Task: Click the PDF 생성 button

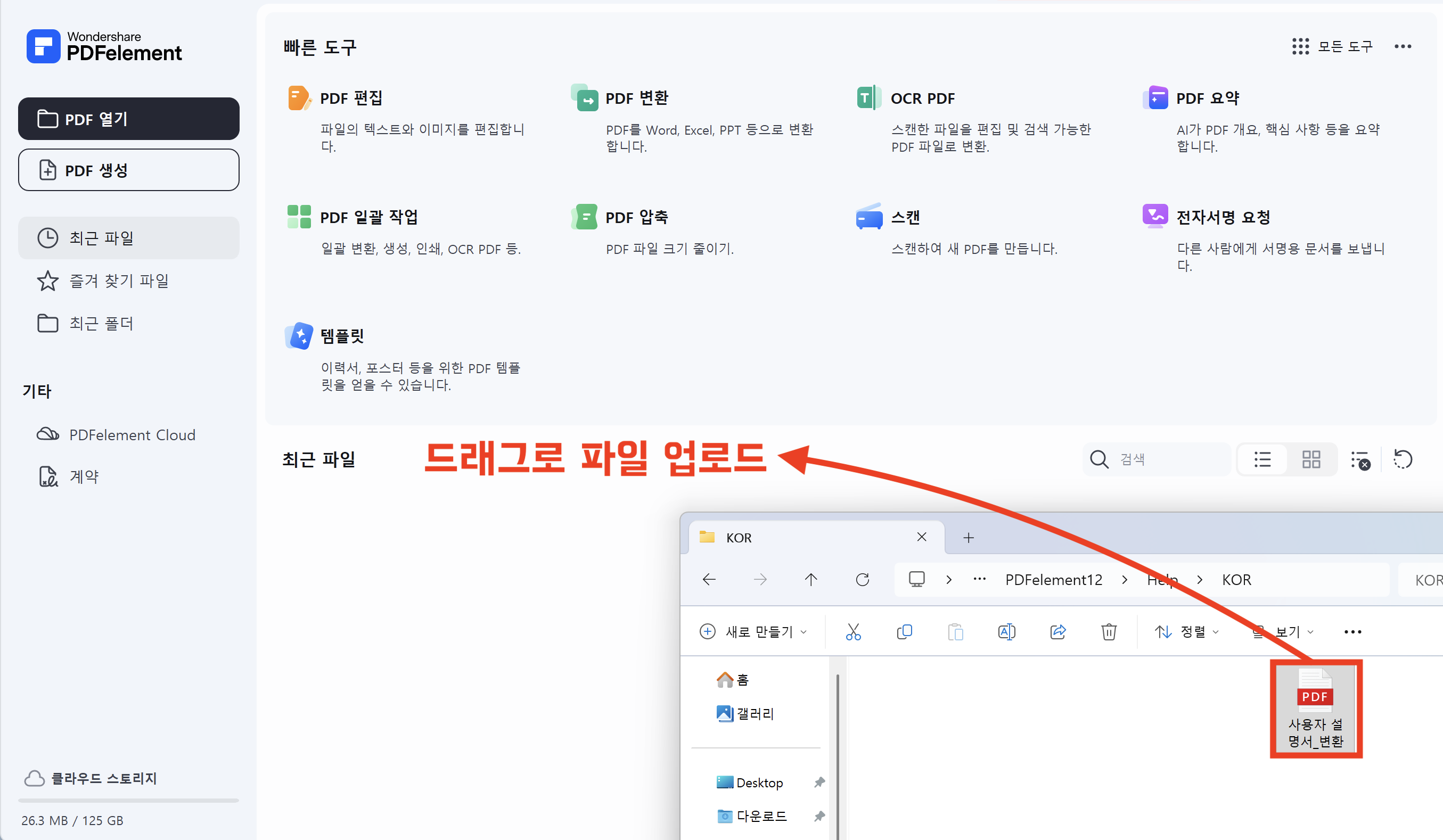Action: (x=129, y=169)
